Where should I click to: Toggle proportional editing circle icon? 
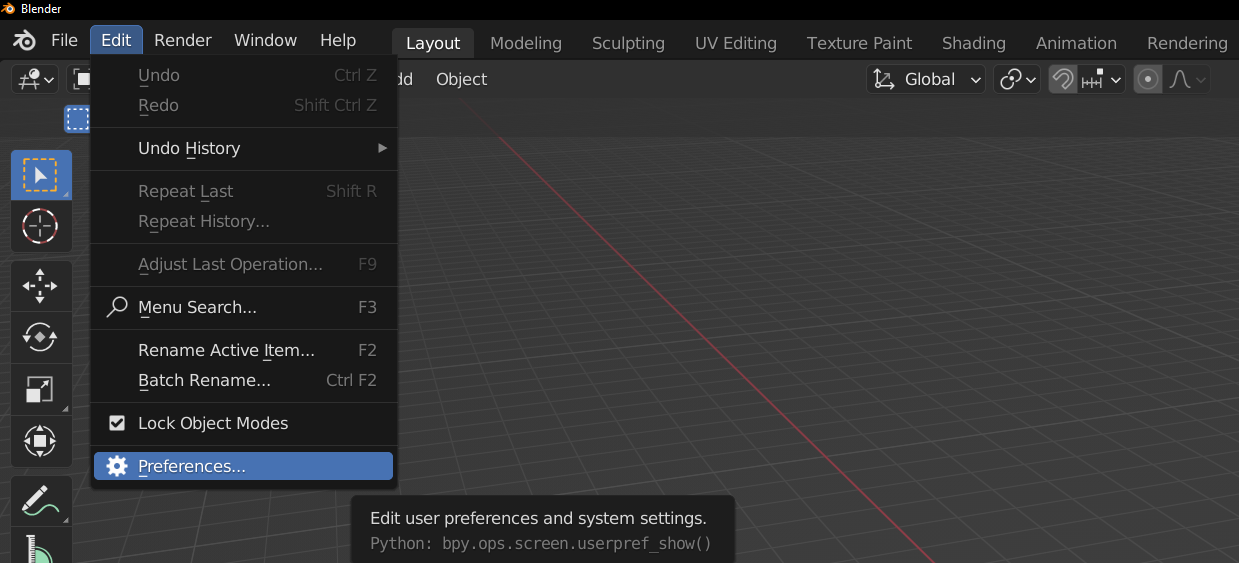tap(1148, 79)
